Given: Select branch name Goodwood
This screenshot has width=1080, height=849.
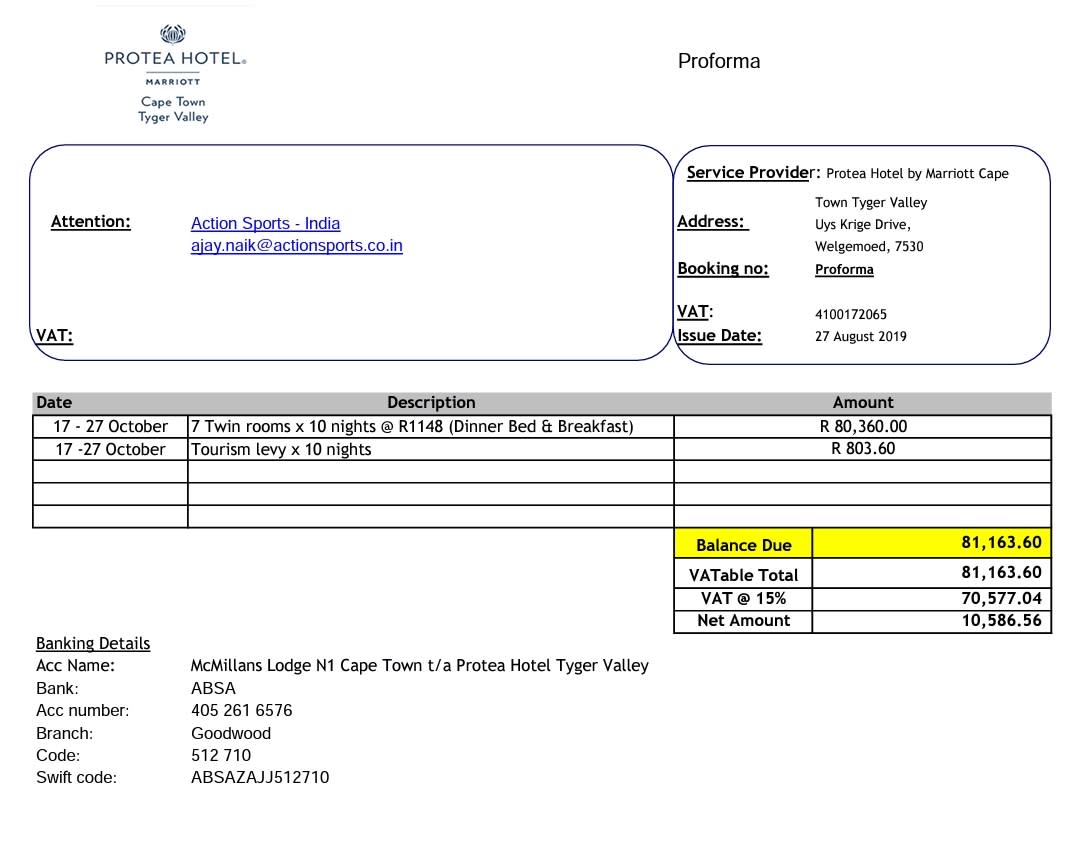Looking at the screenshot, I should click(x=231, y=733).
